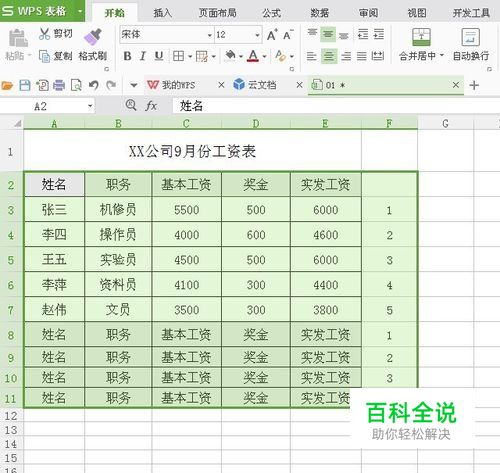Expand quick access toolbar dropdown
The image size is (500, 473).
click(134, 85)
